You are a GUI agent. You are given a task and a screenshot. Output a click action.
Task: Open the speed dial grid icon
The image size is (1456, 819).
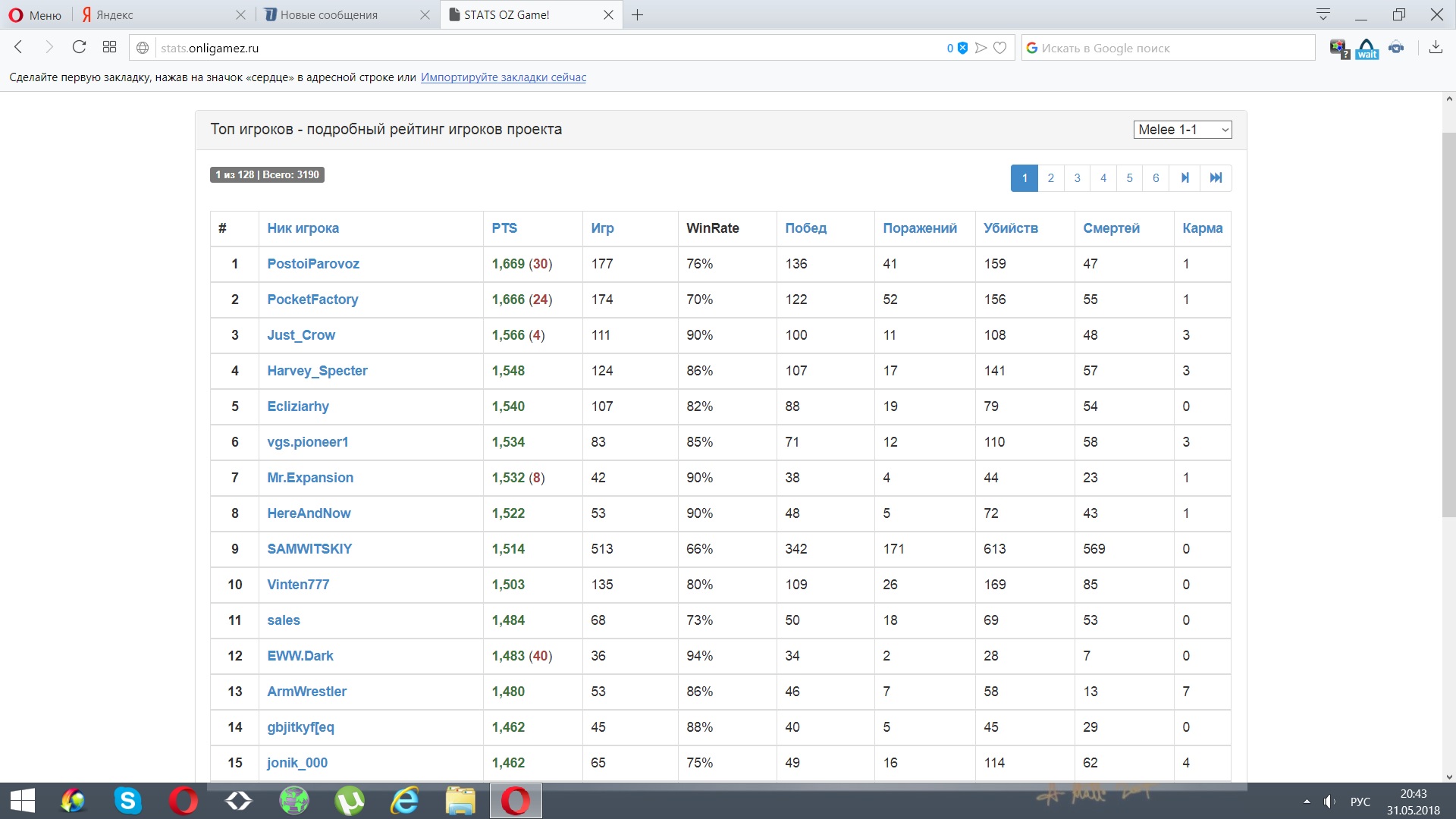coord(109,47)
